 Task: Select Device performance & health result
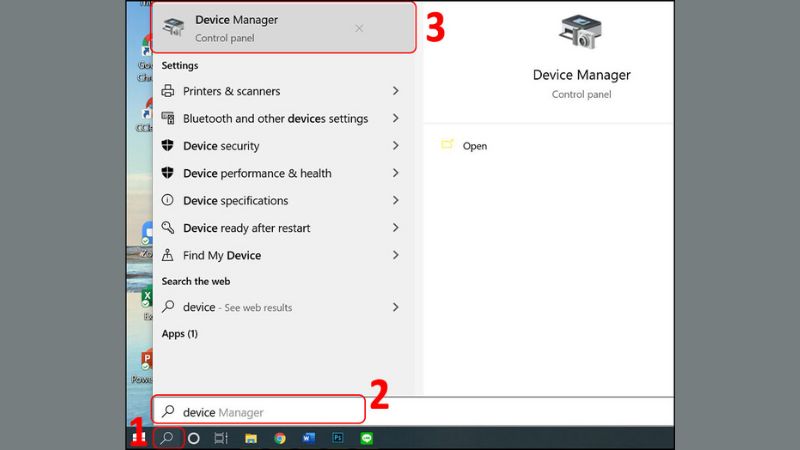click(257, 173)
